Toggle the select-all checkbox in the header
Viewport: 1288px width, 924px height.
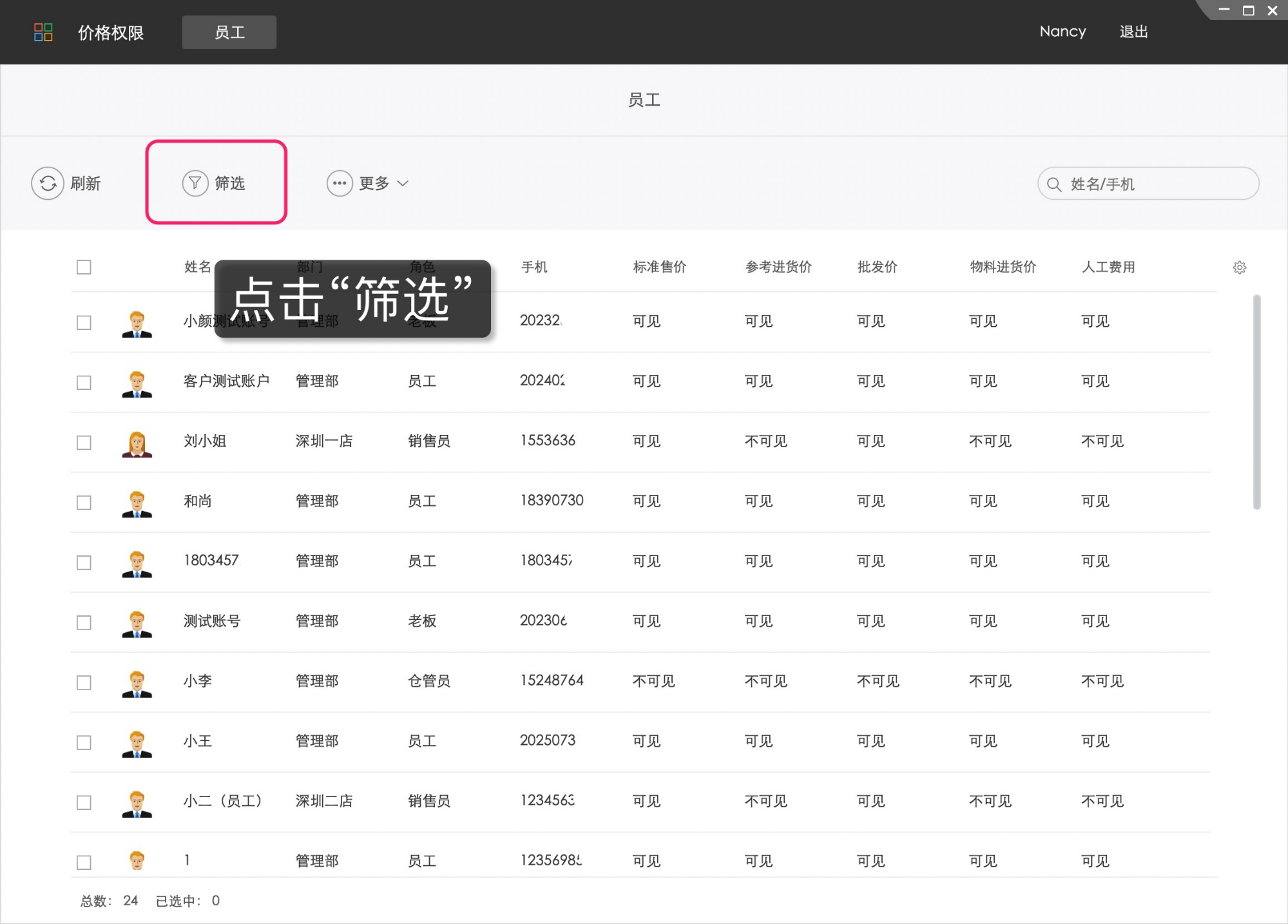pos(84,266)
